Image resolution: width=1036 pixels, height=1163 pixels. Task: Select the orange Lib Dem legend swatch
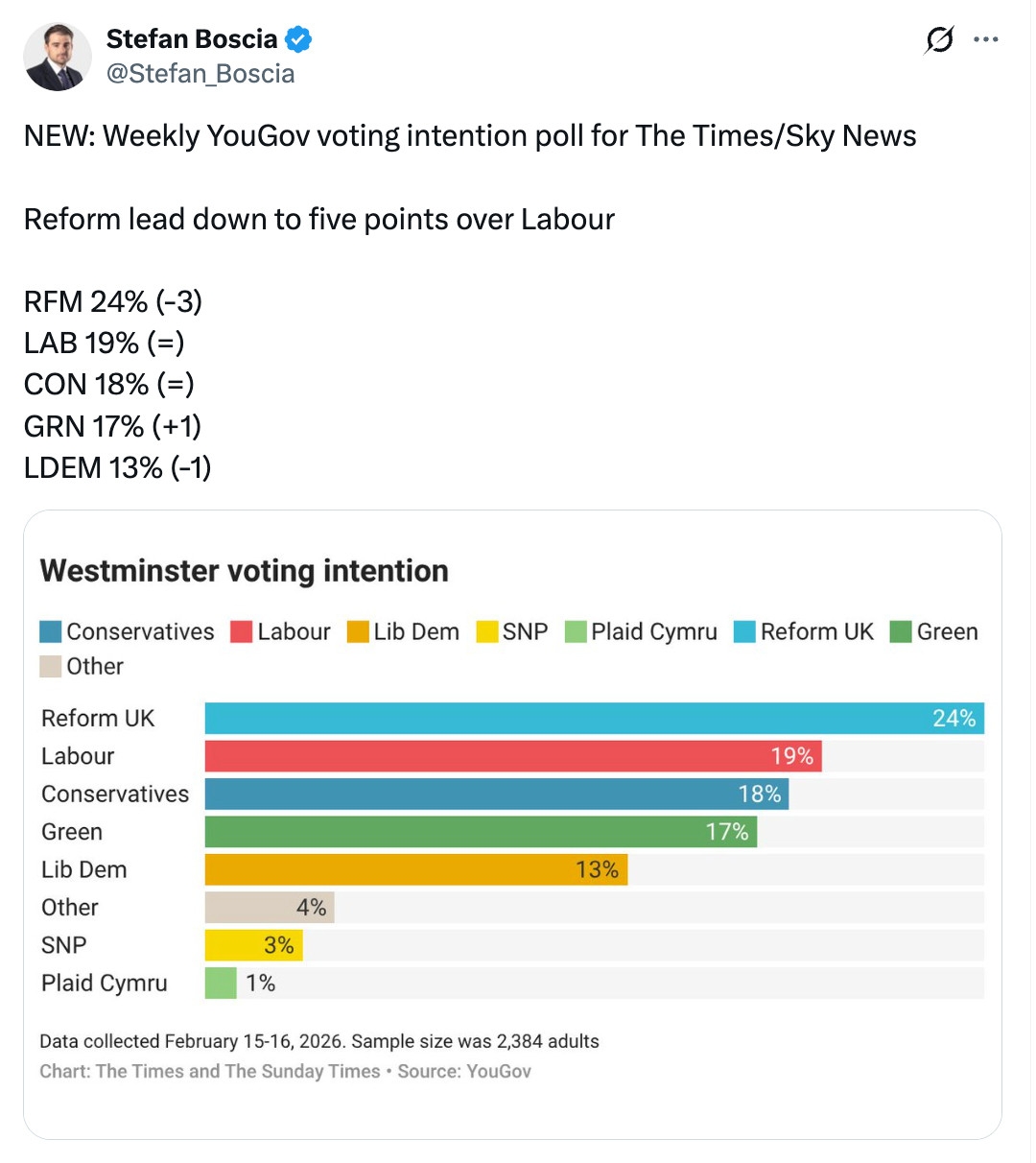pyautogui.click(x=358, y=631)
